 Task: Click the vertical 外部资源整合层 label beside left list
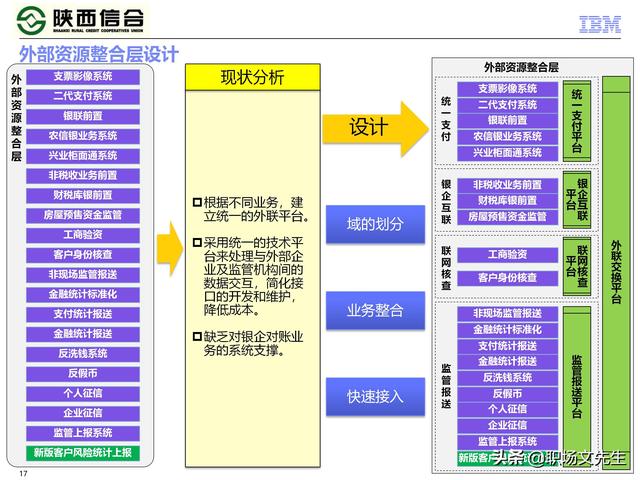[16, 118]
